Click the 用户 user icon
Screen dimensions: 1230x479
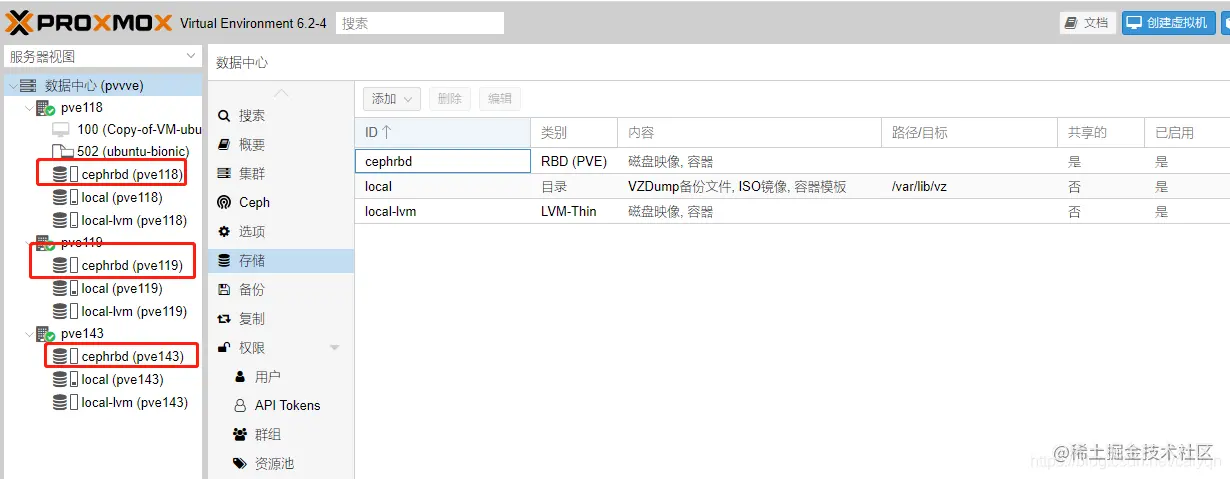tap(240, 376)
